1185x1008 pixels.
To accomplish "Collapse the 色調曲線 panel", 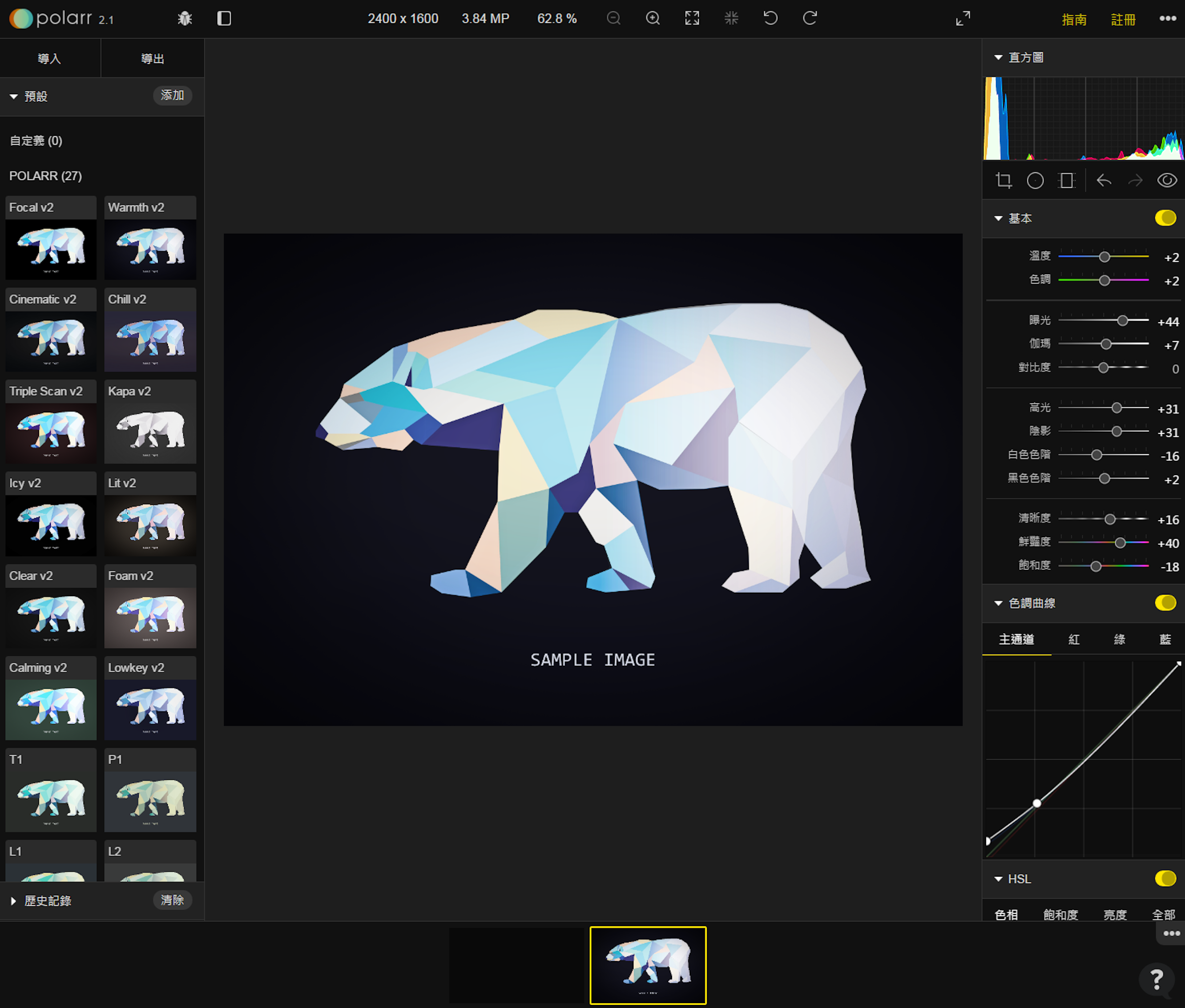I will [x=998, y=603].
